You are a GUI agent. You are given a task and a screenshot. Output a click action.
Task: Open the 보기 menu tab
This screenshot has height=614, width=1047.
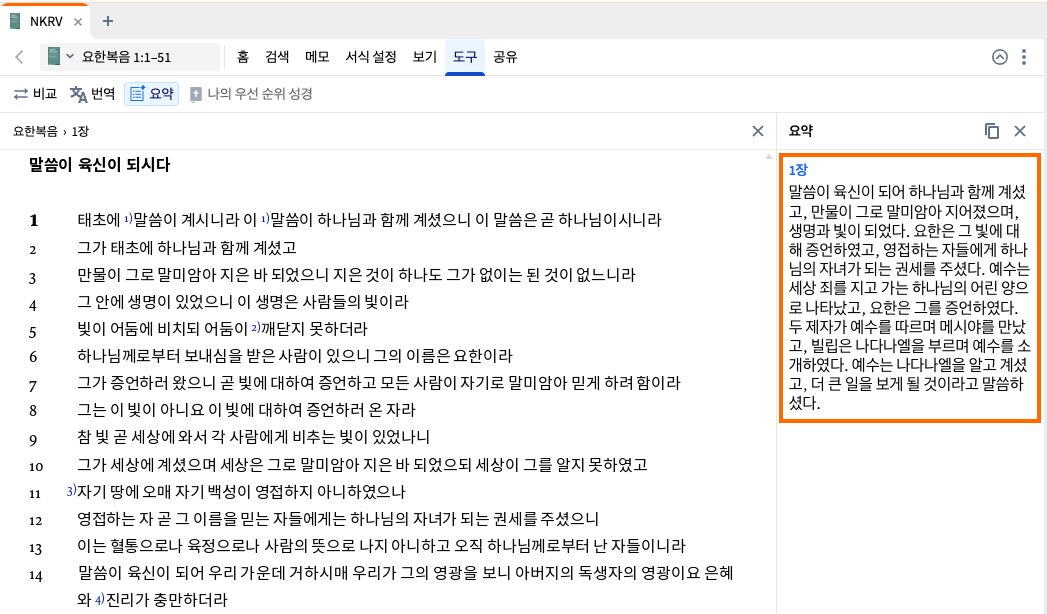click(x=425, y=57)
